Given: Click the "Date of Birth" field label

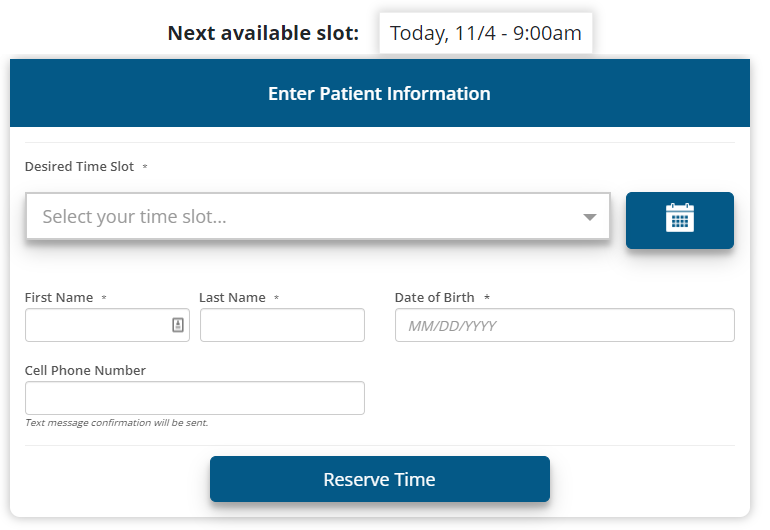Looking at the screenshot, I should click(434, 297).
